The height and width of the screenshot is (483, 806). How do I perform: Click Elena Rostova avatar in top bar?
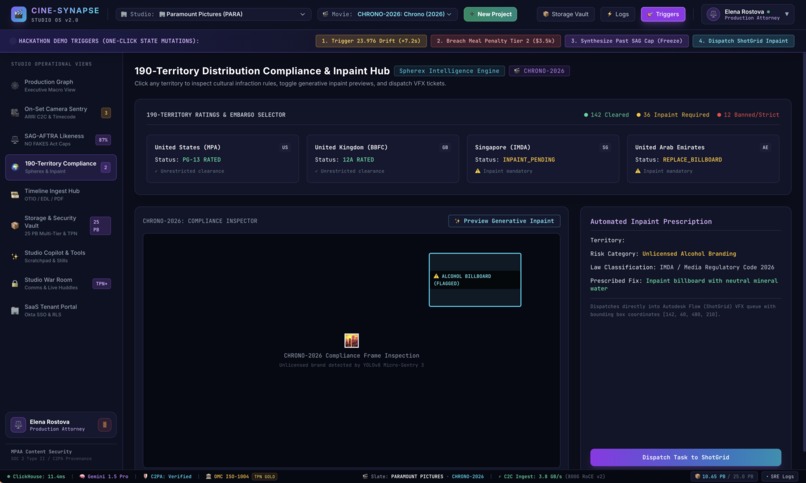click(713, 14)
